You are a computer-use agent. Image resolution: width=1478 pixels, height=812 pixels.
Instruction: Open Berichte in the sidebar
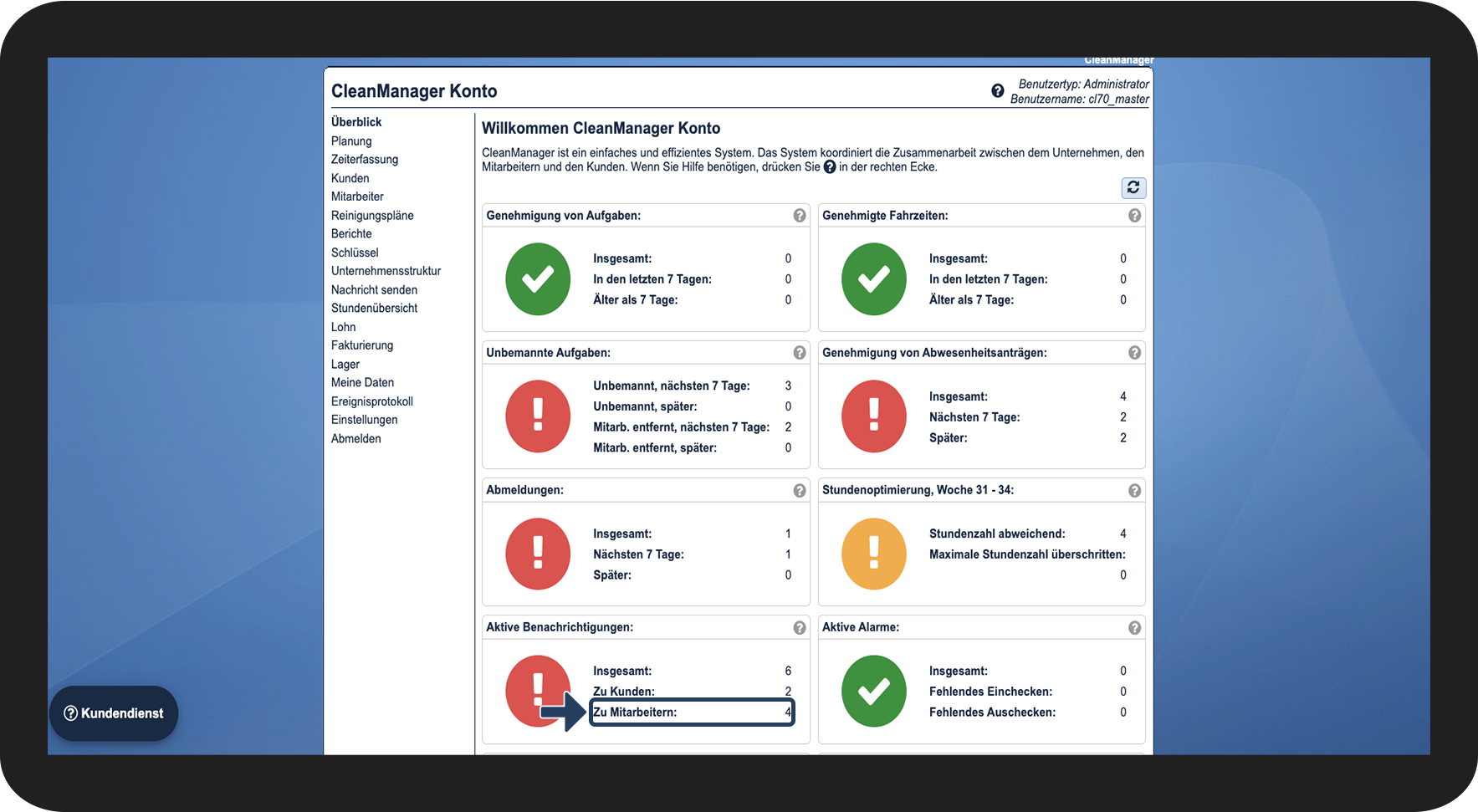pos(351,234)
